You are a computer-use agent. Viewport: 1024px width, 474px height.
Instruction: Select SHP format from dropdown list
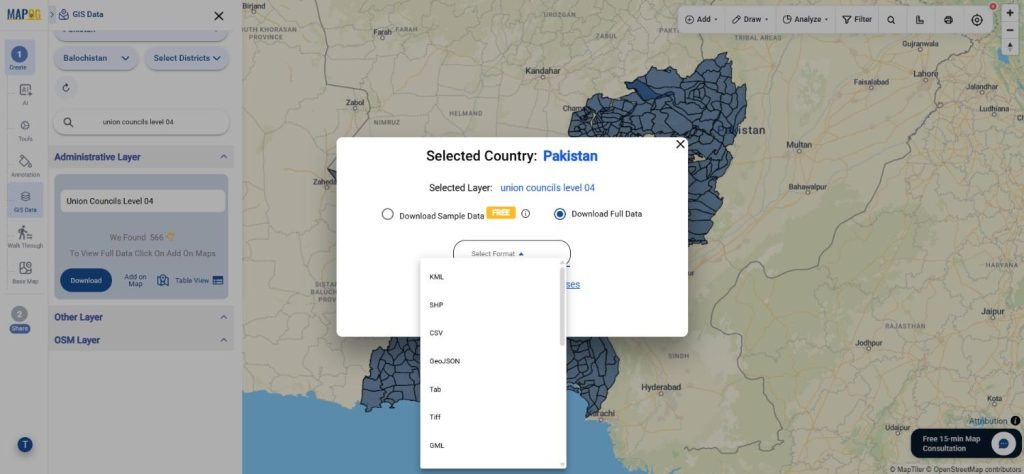pos(492,305)
